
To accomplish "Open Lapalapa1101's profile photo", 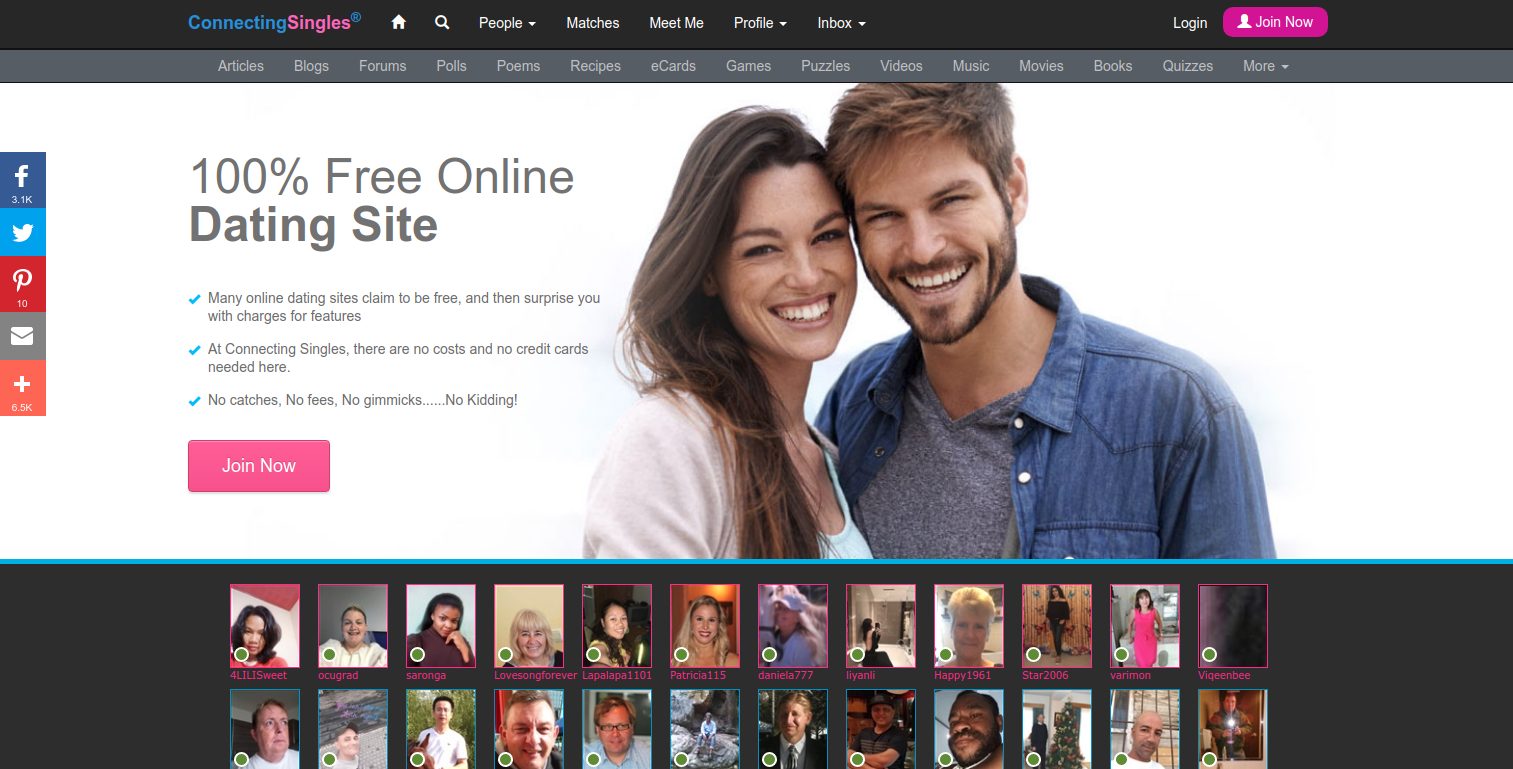I will pyautogui.click(x=617, y=626).
